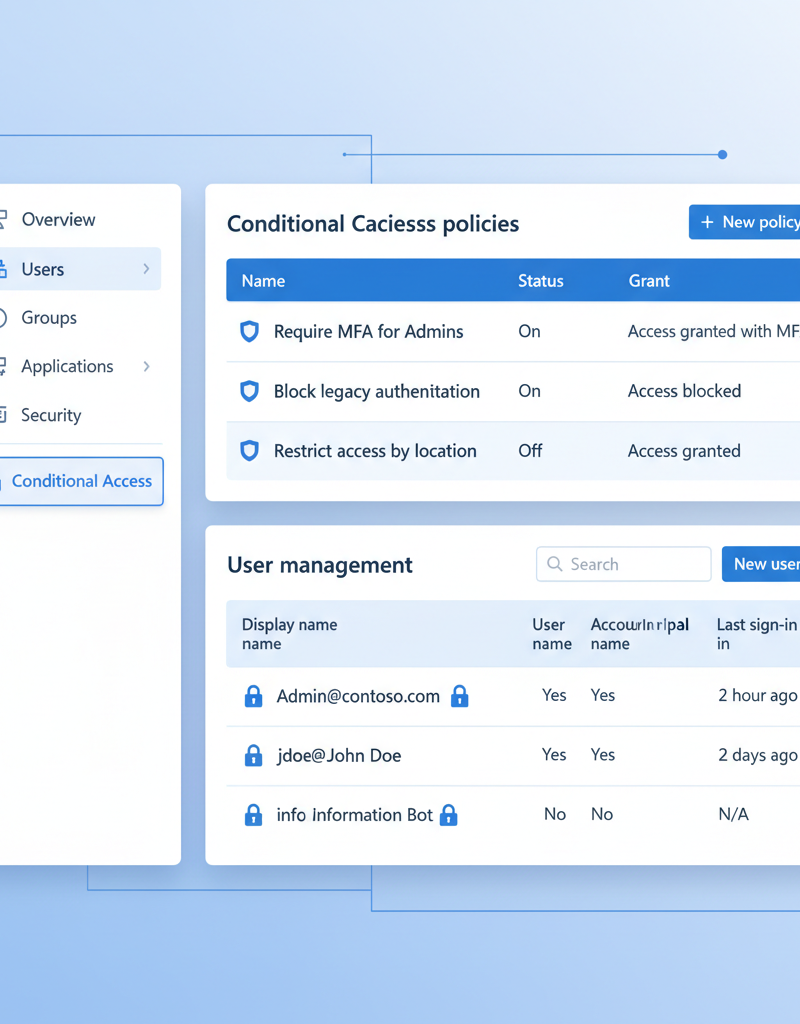
Task: Click the Display name column header
Action: tap(289, 633)
